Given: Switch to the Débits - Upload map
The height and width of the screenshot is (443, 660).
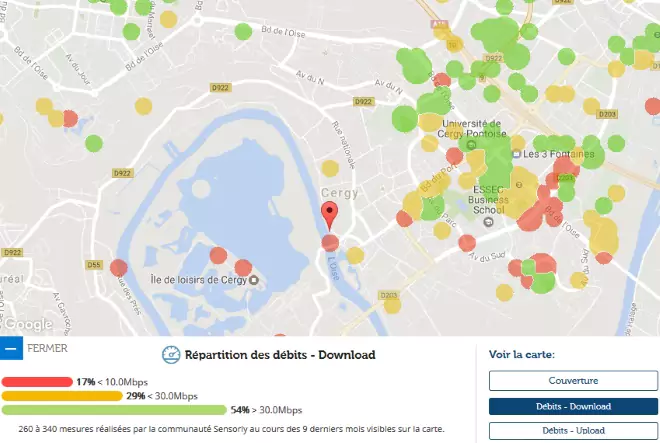Looking at the screenshot, I should tap(572, 431).
